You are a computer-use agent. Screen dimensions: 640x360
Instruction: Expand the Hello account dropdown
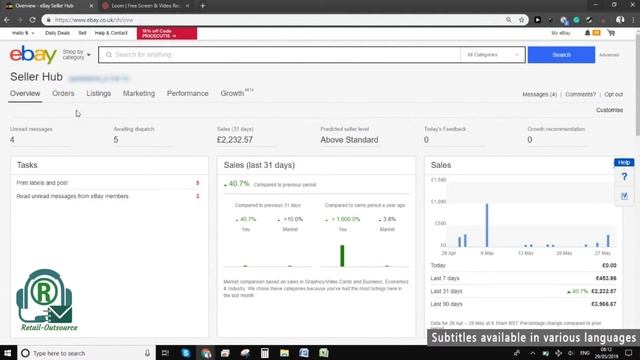coord(23,33)
